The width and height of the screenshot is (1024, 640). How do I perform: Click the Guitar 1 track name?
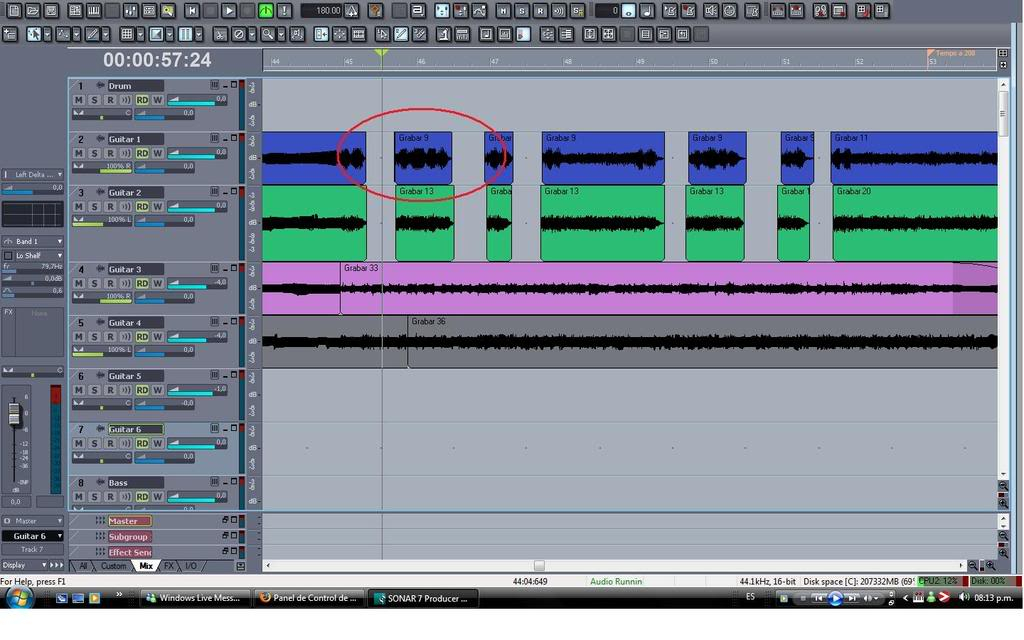click(135, 139)
